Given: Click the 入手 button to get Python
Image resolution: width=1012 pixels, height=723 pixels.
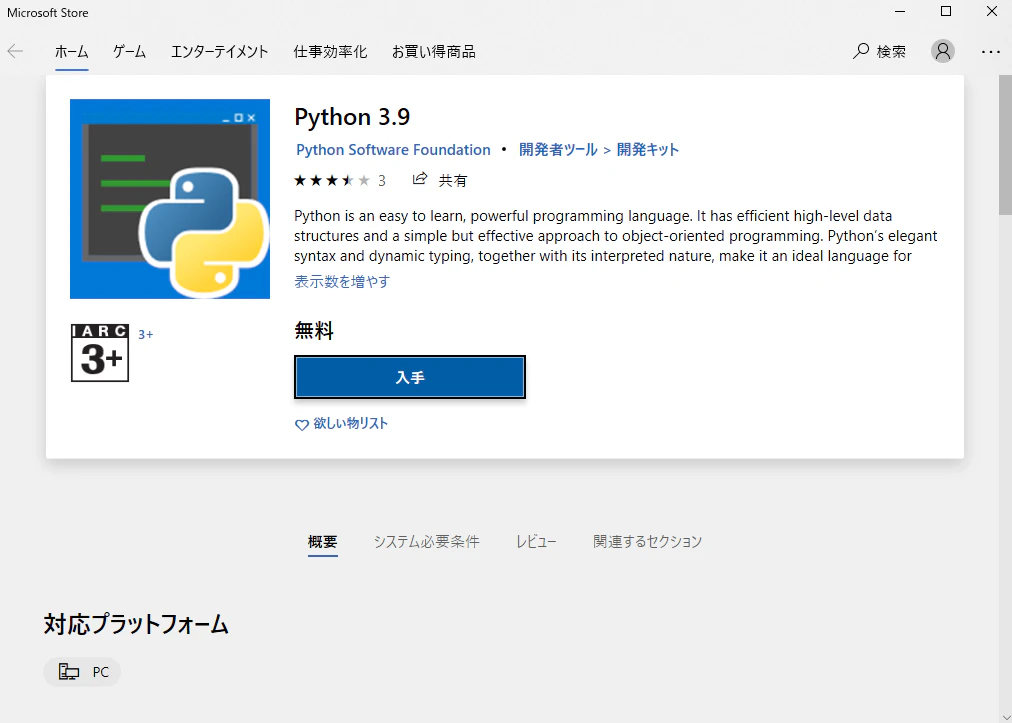Looking at the screenshot, I should click(410, 377).
